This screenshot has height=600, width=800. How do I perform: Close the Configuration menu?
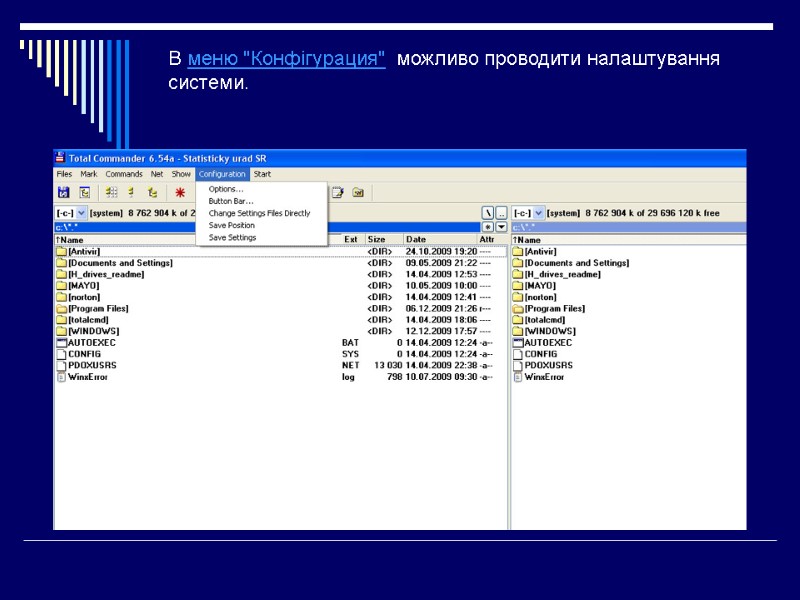(222, 174)
